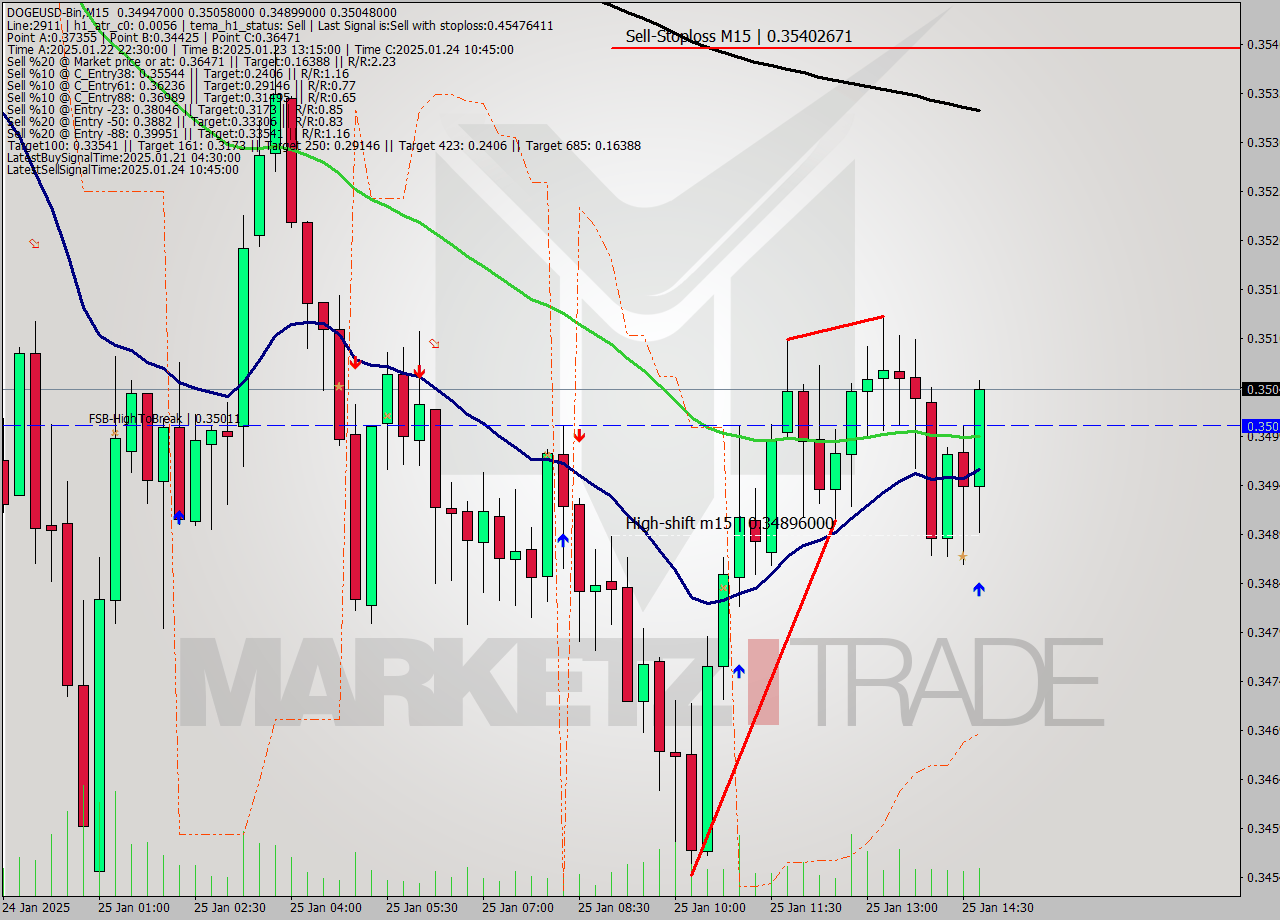Screen dimensions: 1280x920
Task: Click the 25 Jan 05:30 time axis label
Action: [x=421, y=907]
